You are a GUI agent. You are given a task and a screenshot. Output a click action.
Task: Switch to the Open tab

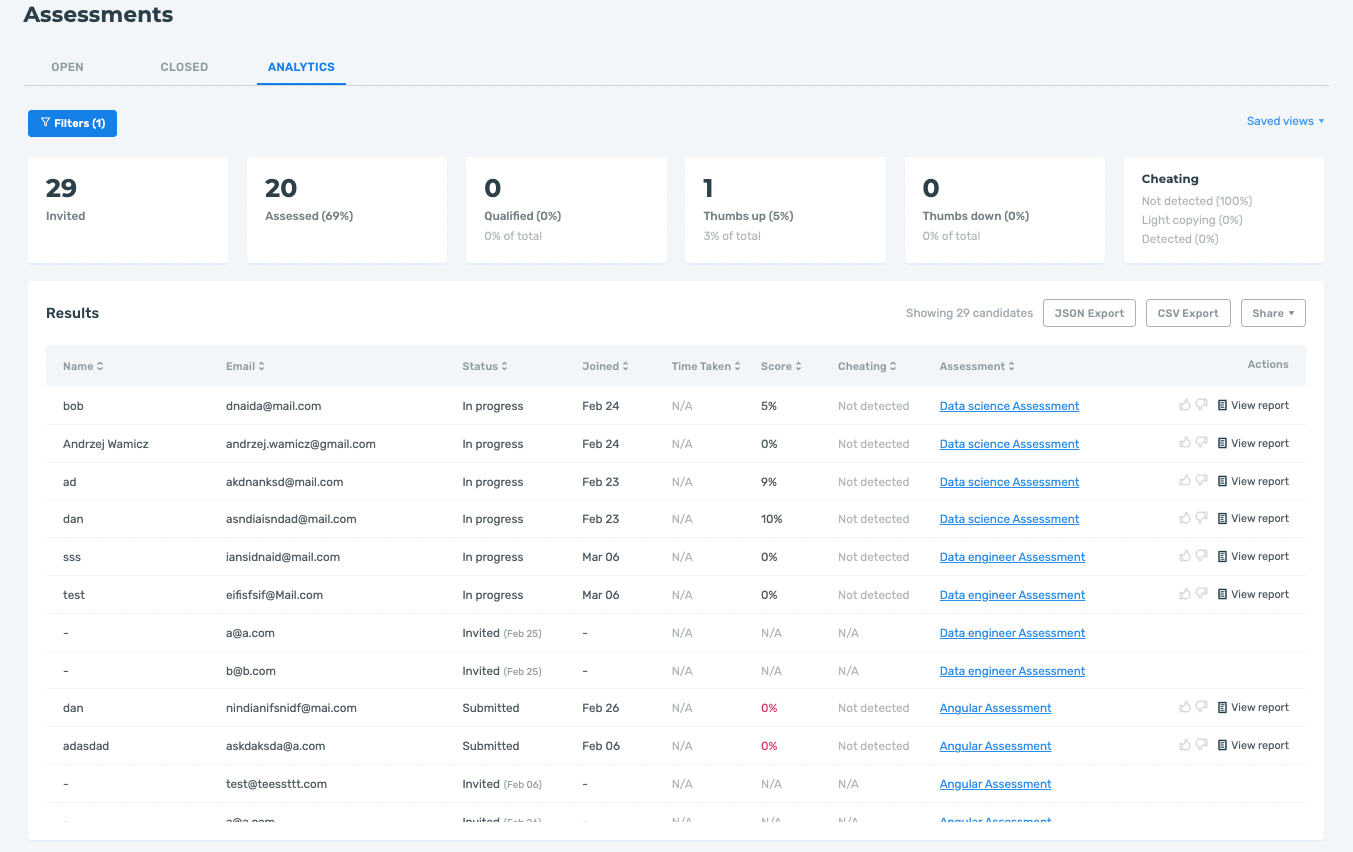[67, 67]
